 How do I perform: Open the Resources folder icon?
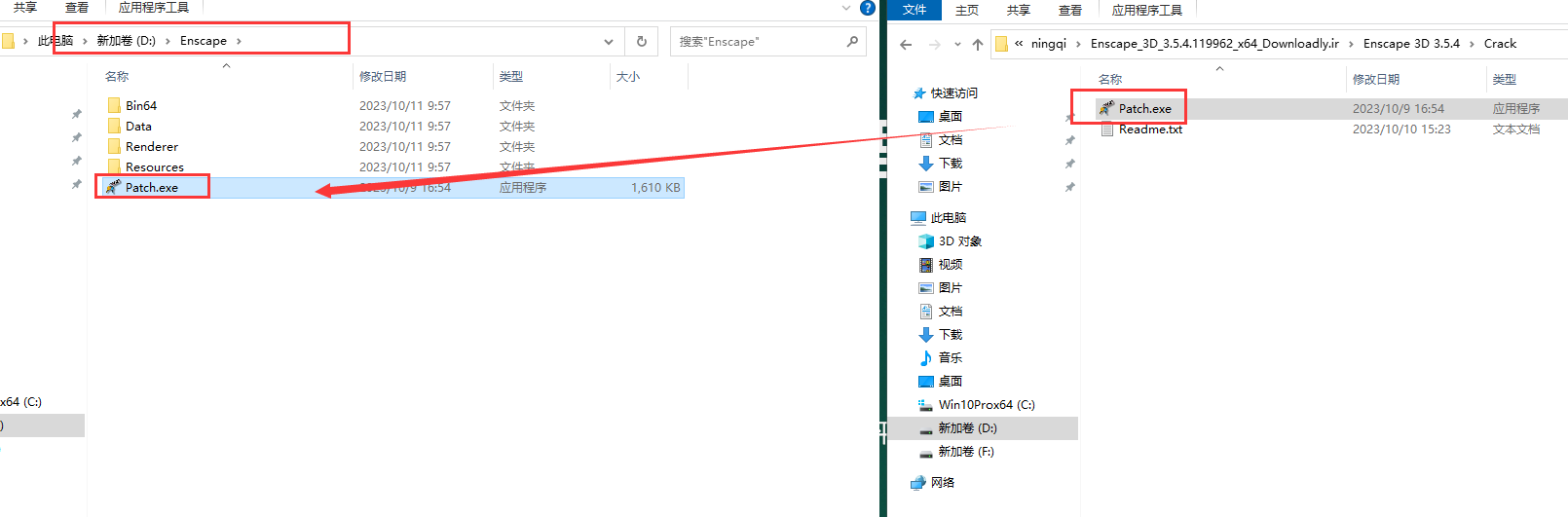(114, 166)
